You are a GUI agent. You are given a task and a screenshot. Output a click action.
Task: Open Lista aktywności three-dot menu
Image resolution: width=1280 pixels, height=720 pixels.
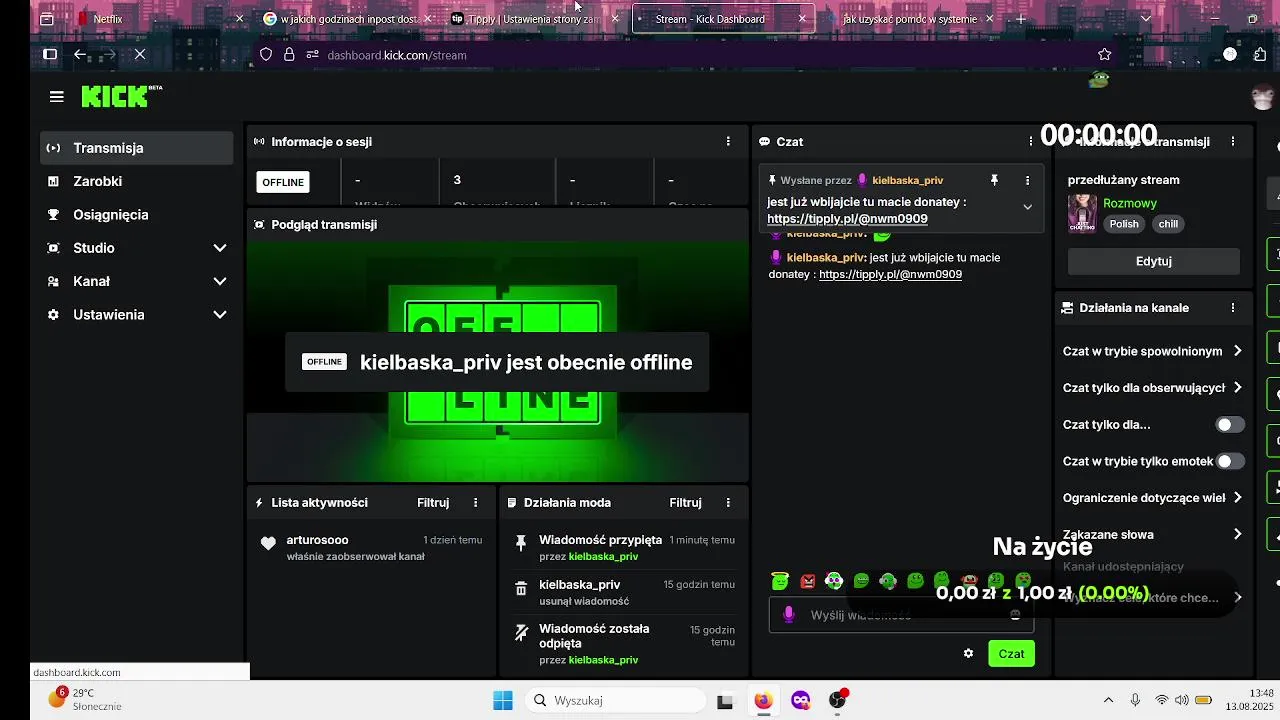point(476,503)
